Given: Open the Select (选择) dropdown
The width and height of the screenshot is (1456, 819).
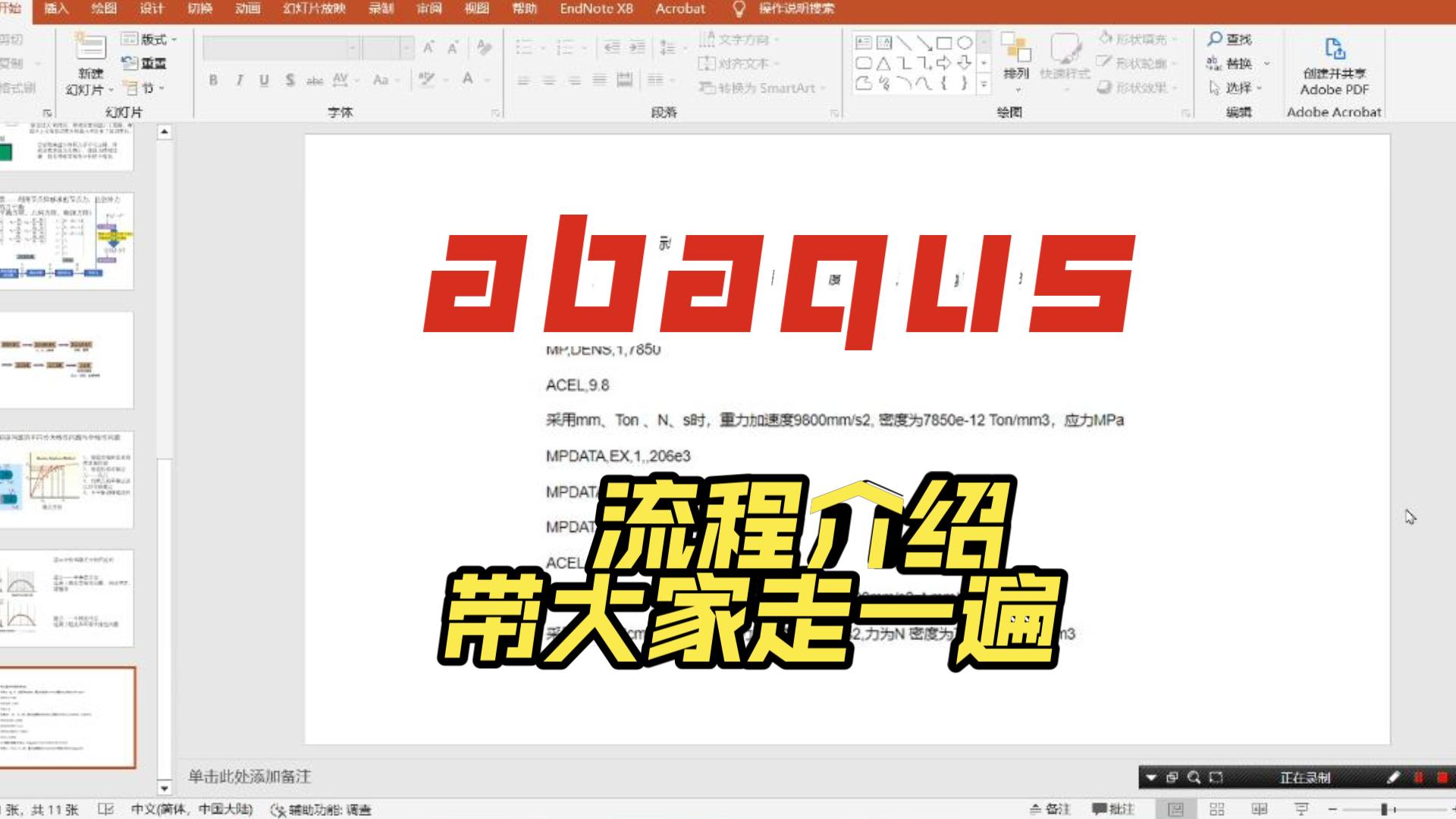Looking at the screenshot, I should click(1236, 88).
